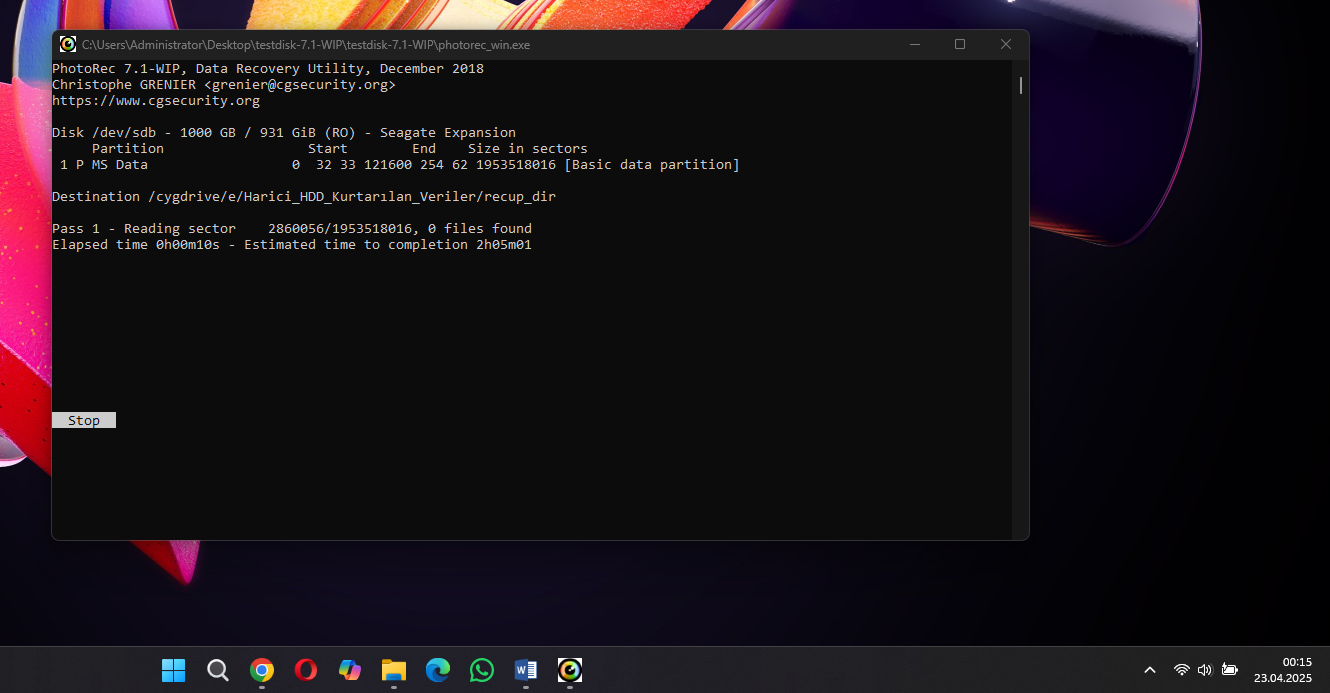The image size is (1330, 693).
Task: Click the Wi-Fi network tray icon
Action: (1181, 670)
